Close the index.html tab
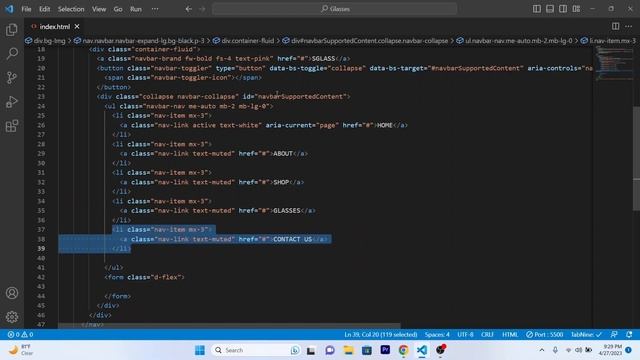Screen dimensions: 640x360 pyautogui.click(x=77, y=27)
